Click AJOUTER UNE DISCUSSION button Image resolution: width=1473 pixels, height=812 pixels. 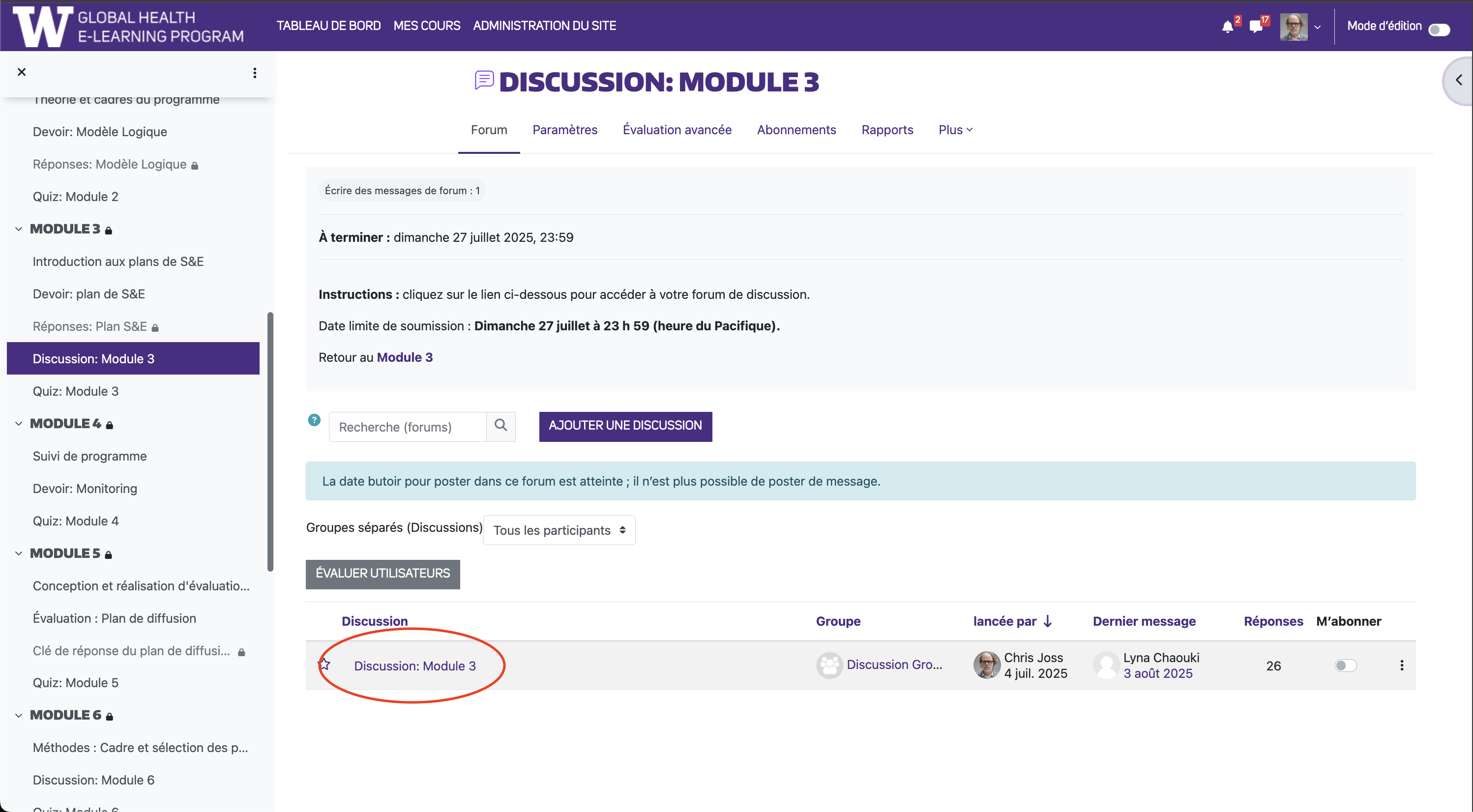(625, 426)
